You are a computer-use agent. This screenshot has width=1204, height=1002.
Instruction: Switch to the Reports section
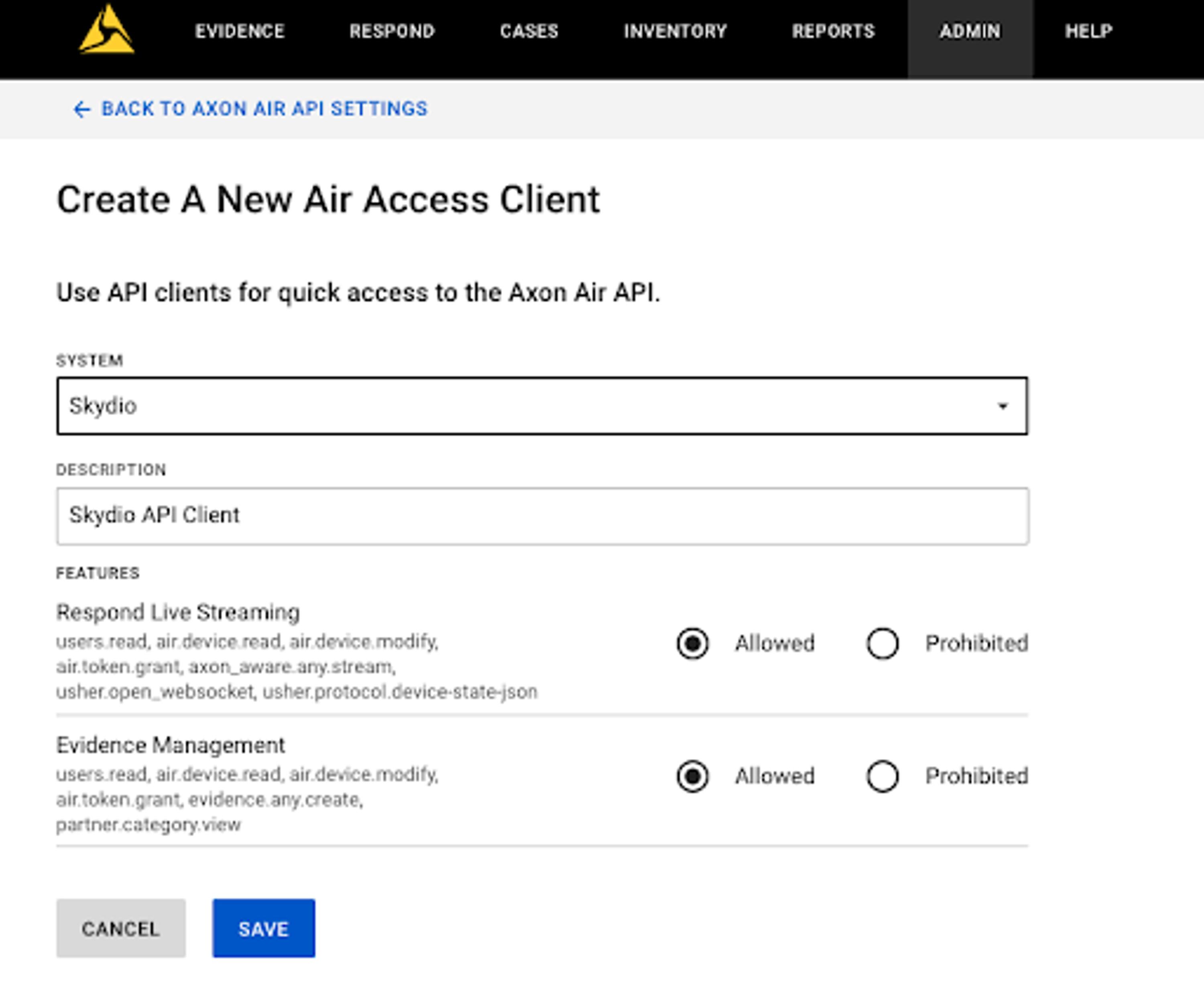click(833, 31)
